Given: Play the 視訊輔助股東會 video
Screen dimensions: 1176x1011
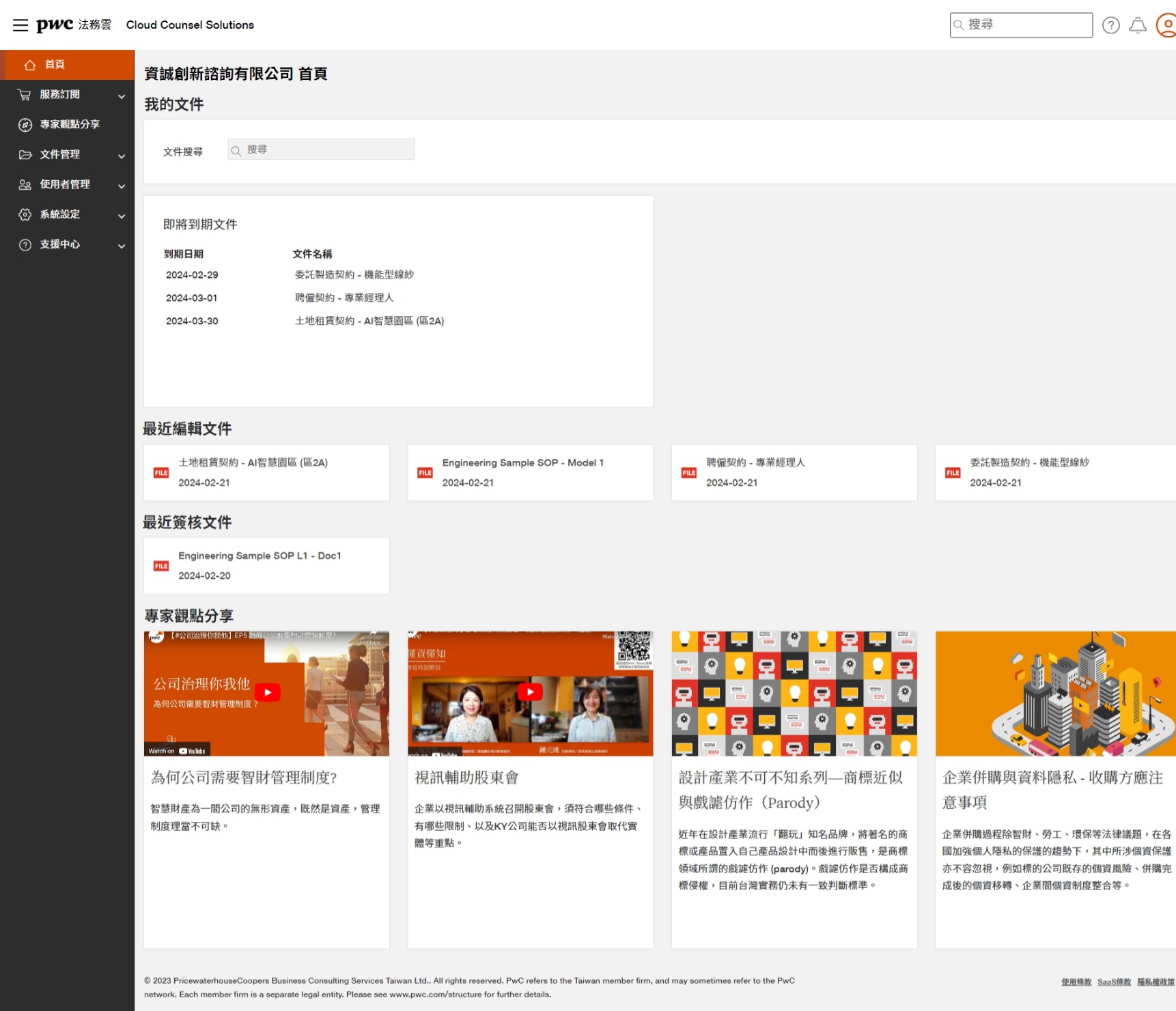Looking at the screenshot, I should (x=530, y=692).
